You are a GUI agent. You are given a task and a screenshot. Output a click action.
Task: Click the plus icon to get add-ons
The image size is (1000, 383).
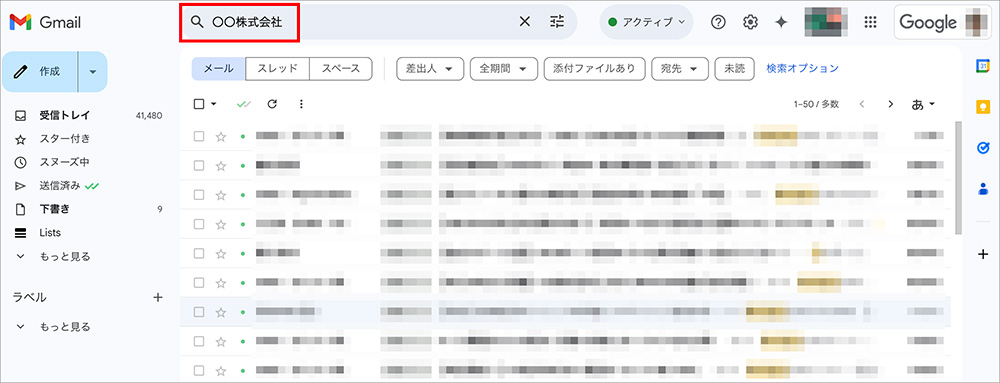[983, 254]
